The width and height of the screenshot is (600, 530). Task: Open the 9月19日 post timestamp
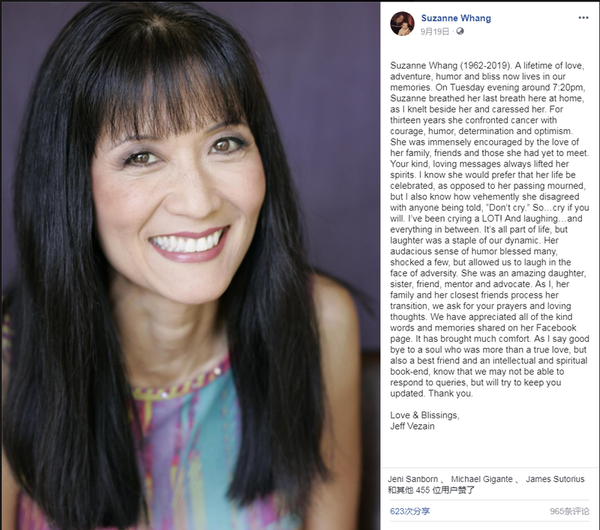(x=435, y=32)
